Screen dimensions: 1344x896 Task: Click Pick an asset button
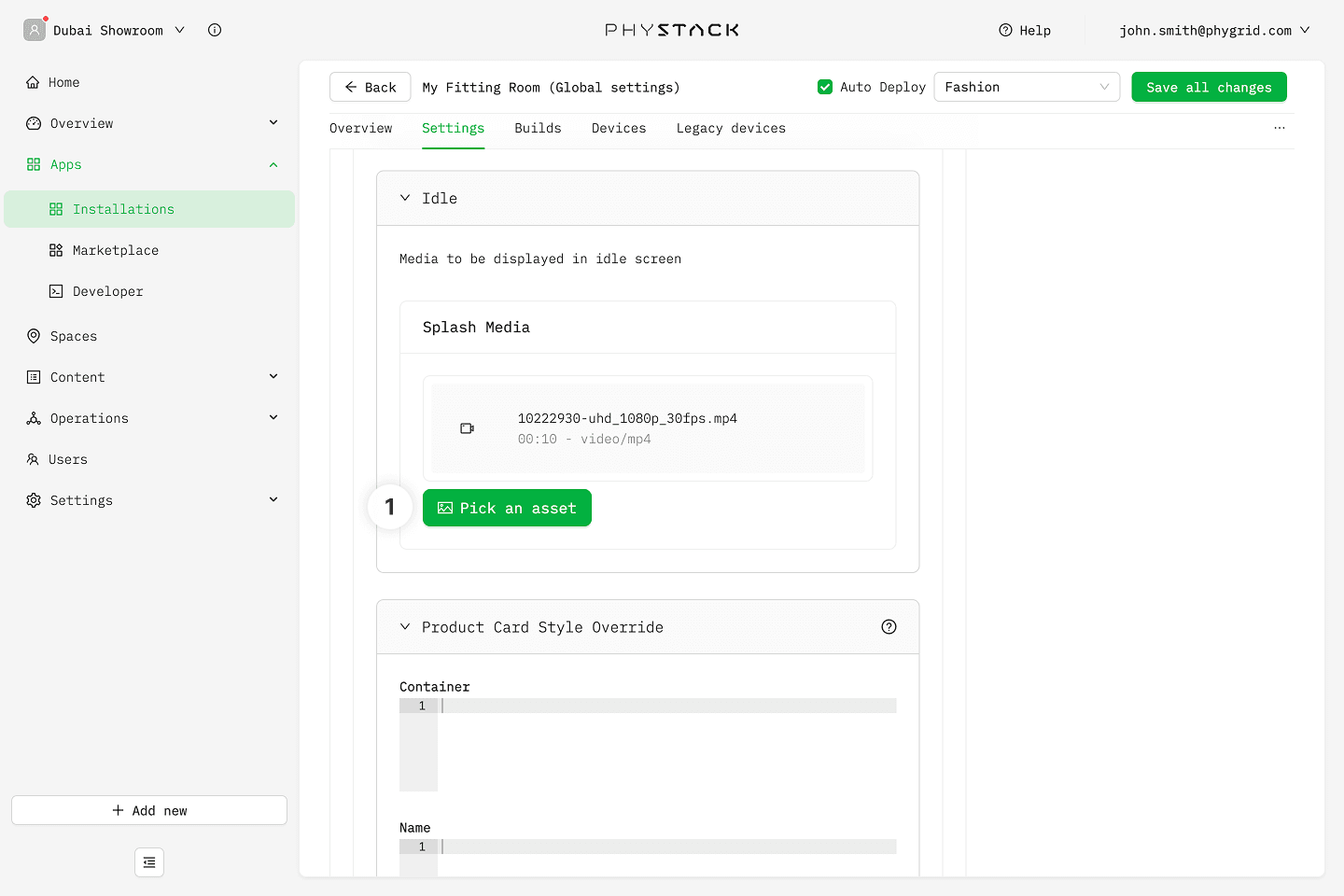tap(507, 508)
